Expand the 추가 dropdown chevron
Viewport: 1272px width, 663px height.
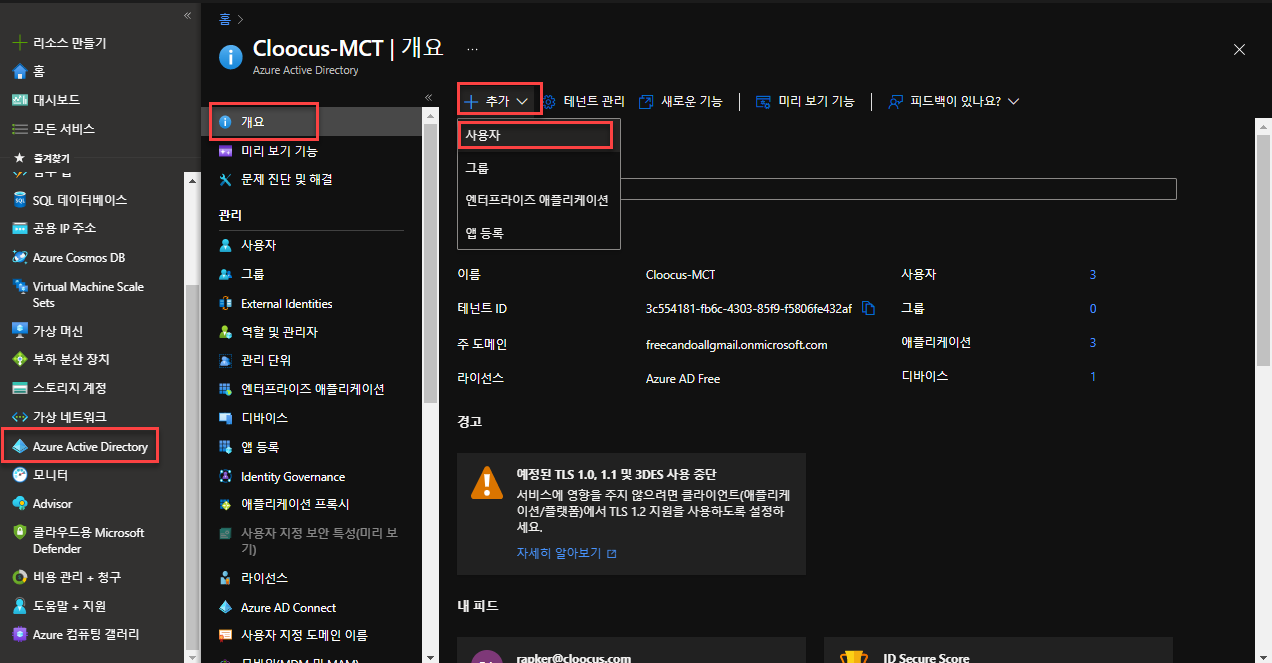pyautogui.click(x=522, y=101)
